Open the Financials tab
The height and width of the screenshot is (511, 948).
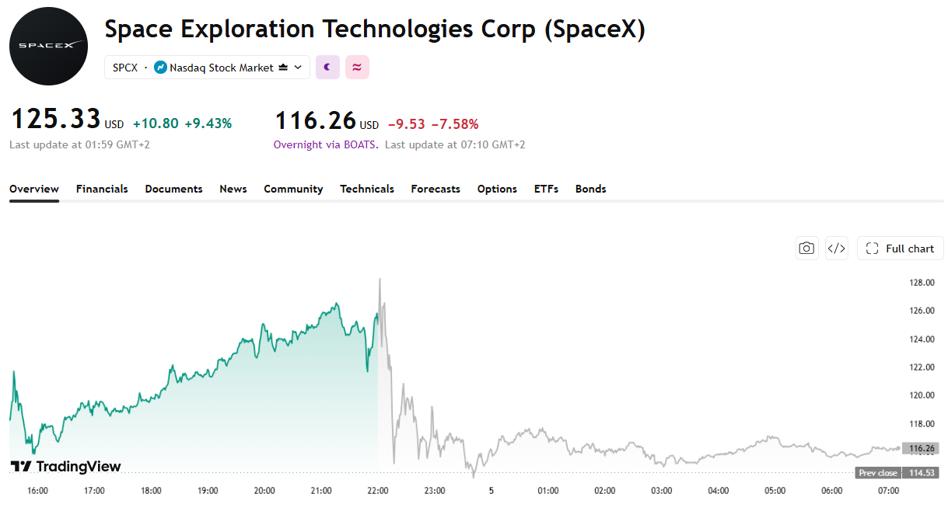coord(102,189)
